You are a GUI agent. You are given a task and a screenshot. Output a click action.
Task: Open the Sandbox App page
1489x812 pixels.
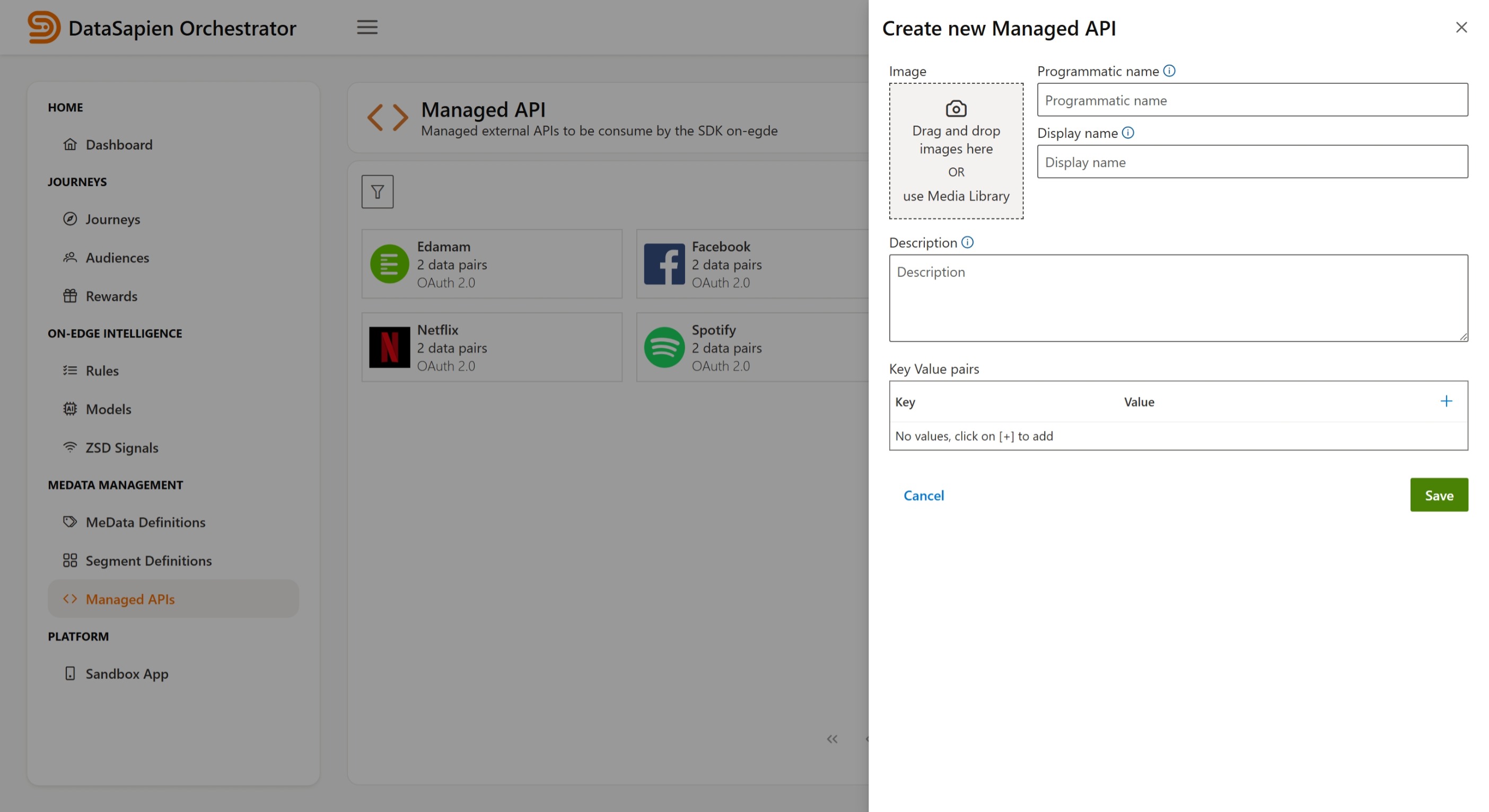point(127,673)
